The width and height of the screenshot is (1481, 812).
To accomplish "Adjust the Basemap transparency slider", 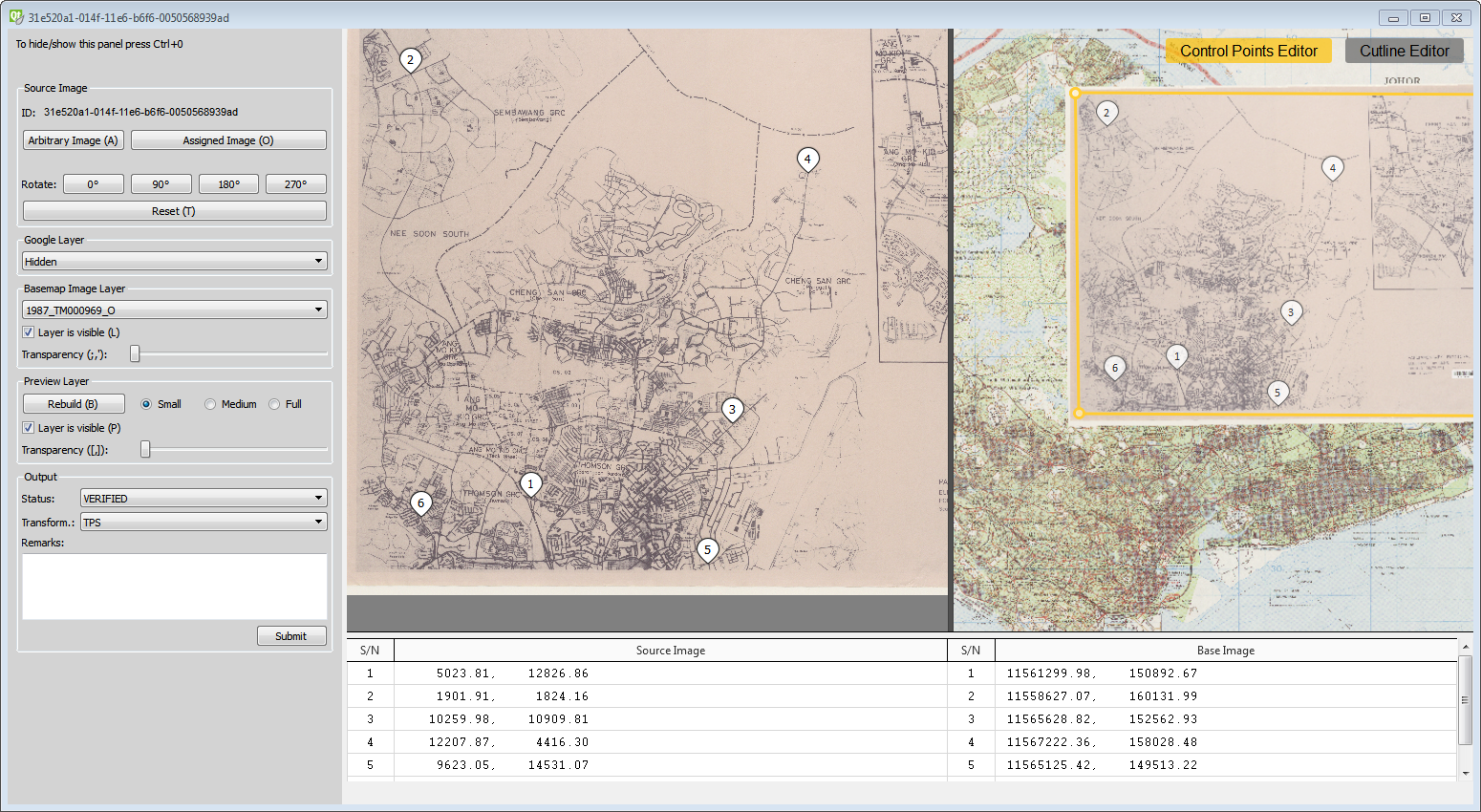I will point(134,353).
